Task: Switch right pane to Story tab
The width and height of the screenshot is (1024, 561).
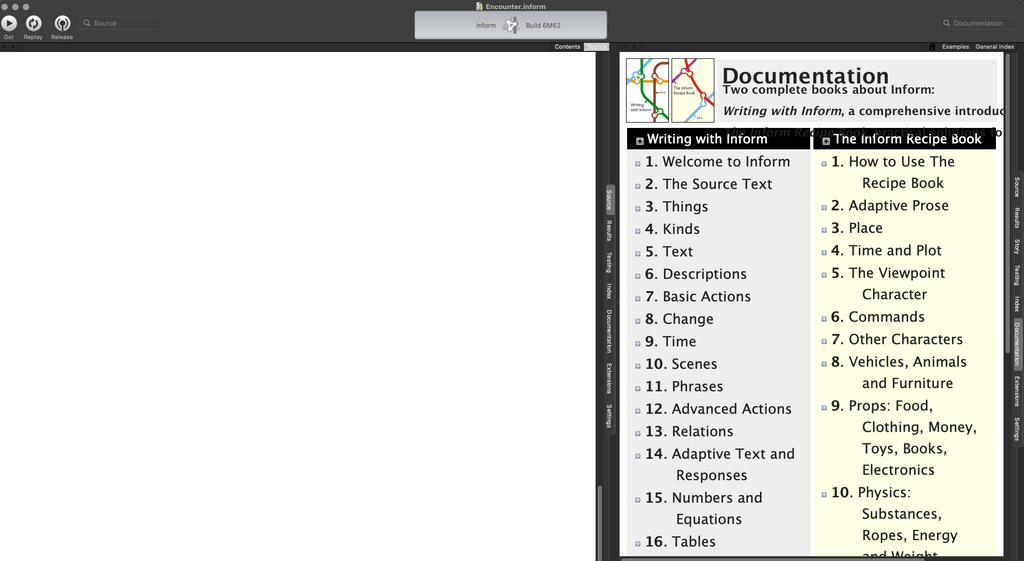Action: (x=1017, y=246)
